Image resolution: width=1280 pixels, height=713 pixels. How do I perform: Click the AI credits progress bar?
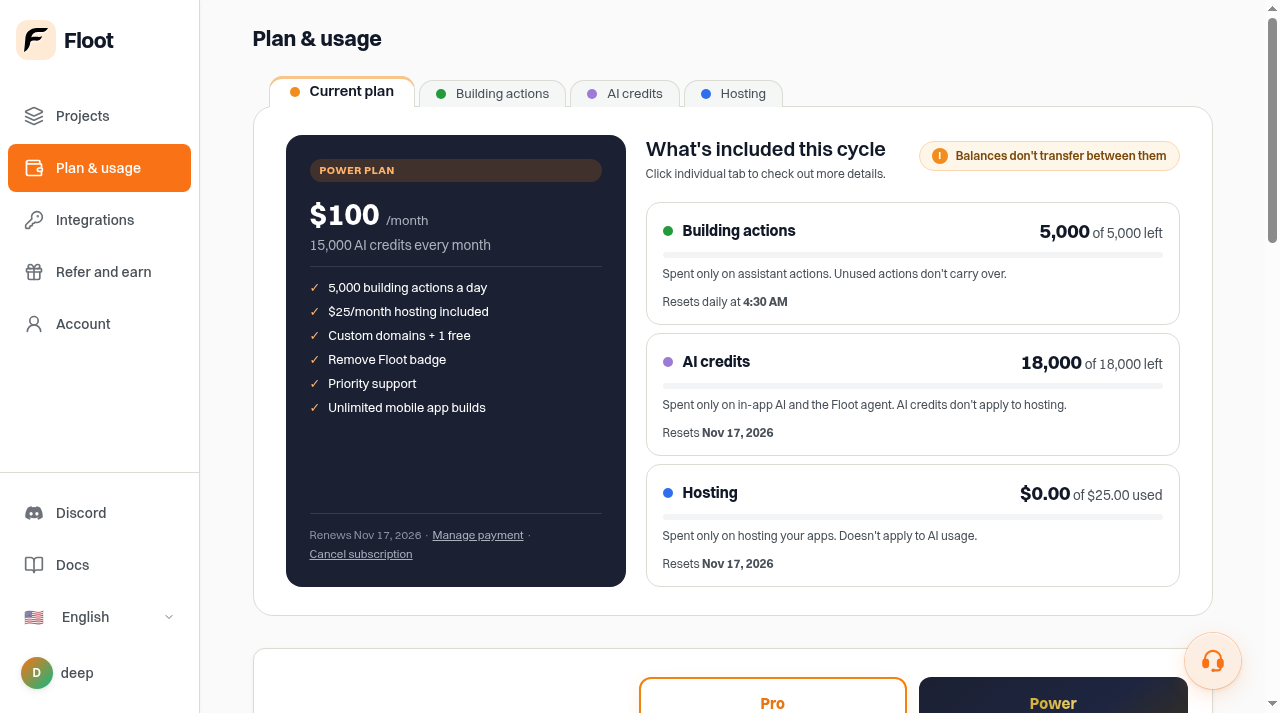pyautogui.click(x=913, y=386)
